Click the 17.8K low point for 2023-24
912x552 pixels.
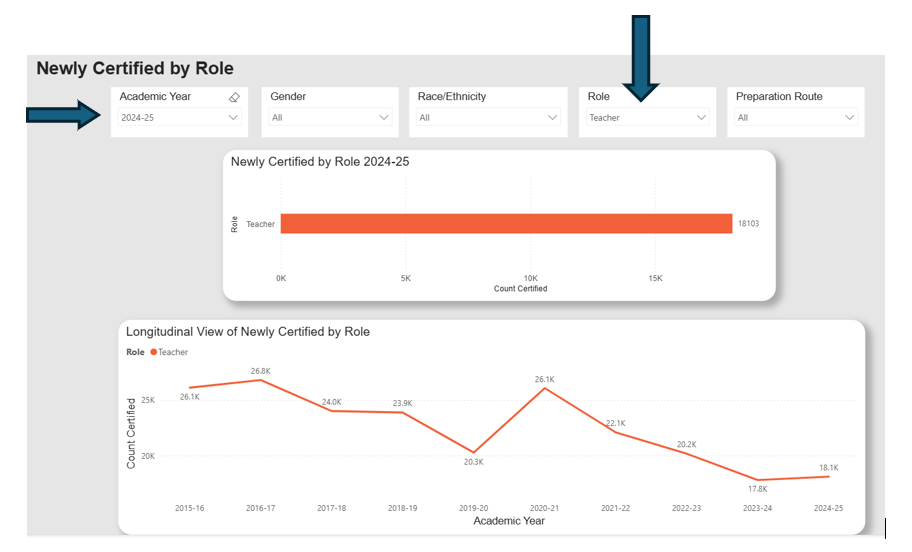click(757, 480)
